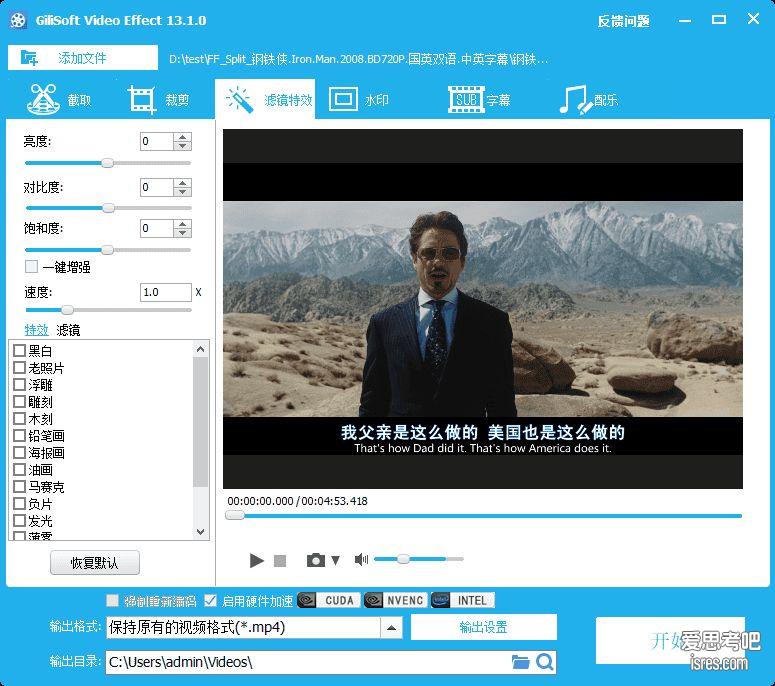Click the brightness value field
Screen dimensions: 775x686
(157, 141)
